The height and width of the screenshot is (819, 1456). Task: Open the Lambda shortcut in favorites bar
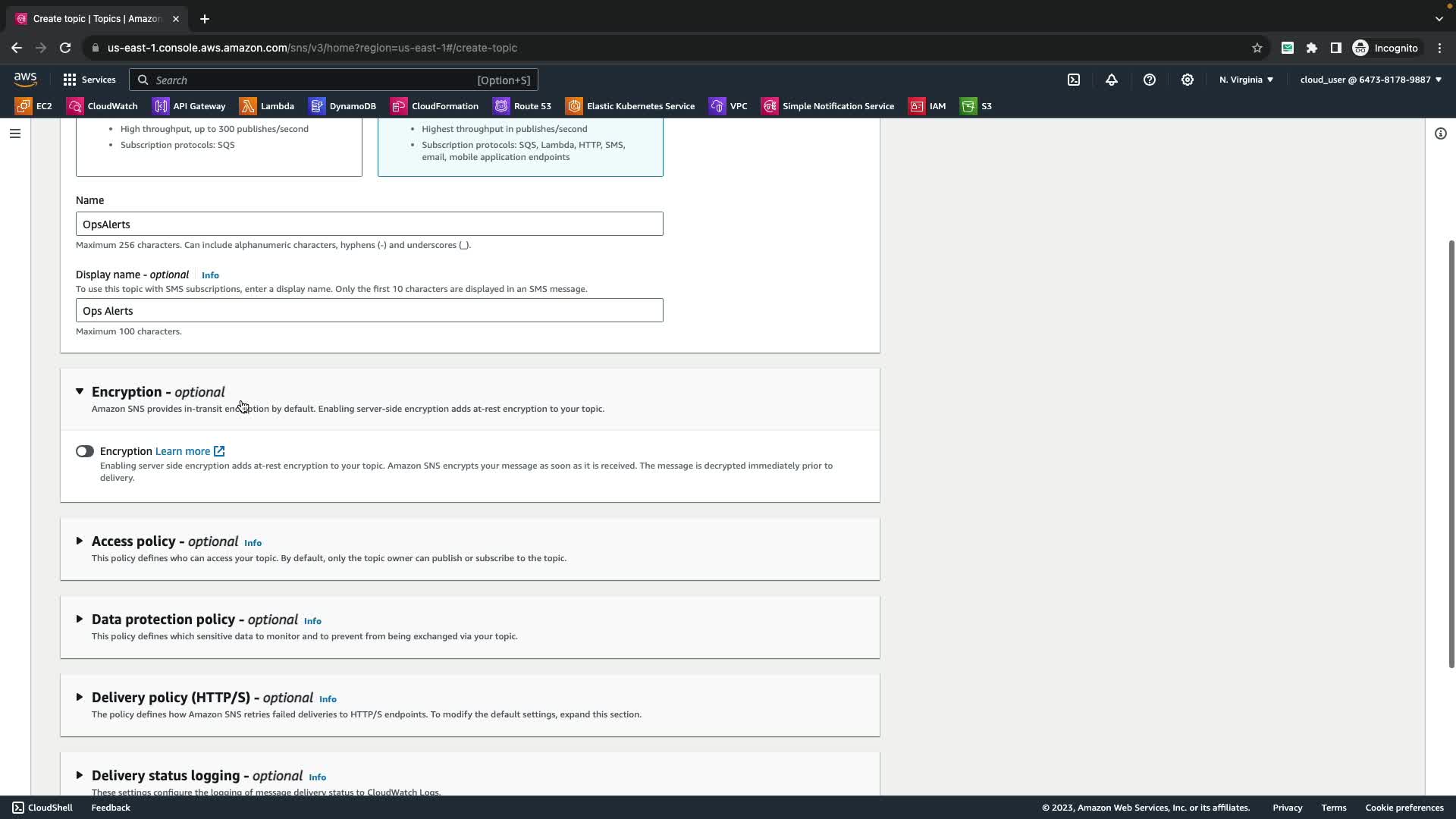(267, 106)
